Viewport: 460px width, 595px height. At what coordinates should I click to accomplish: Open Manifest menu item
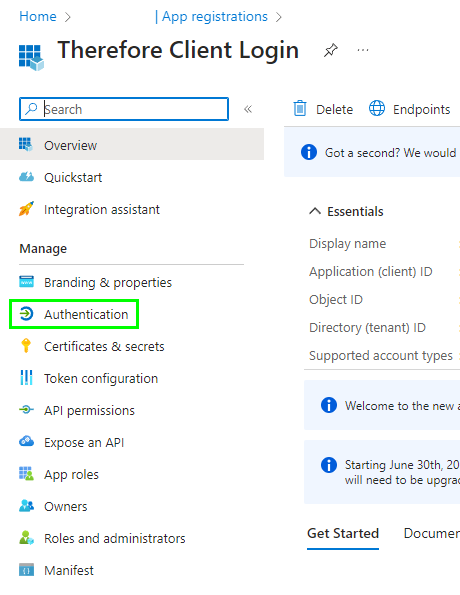coord(69,570)
